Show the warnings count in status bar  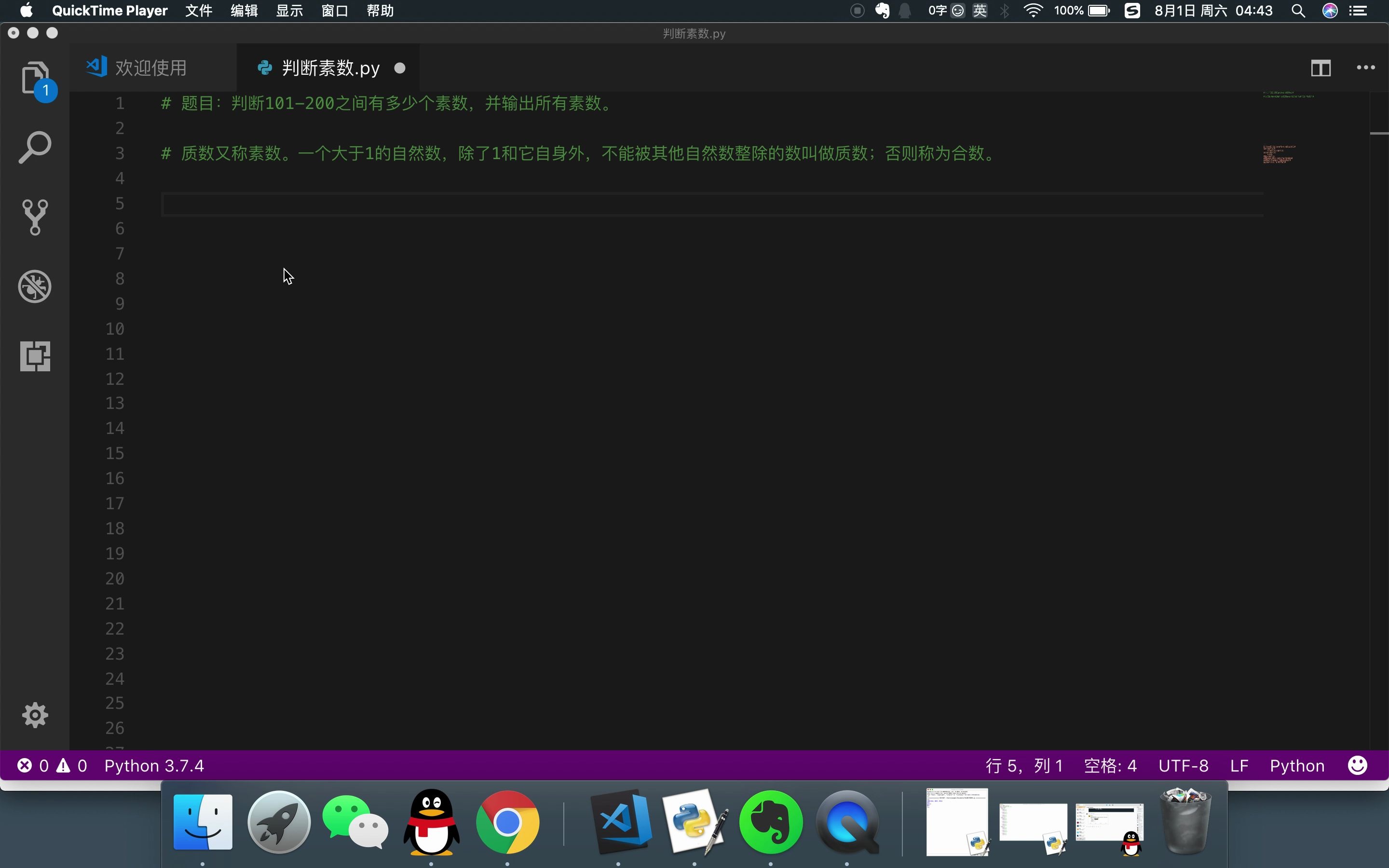coord(72,766)
